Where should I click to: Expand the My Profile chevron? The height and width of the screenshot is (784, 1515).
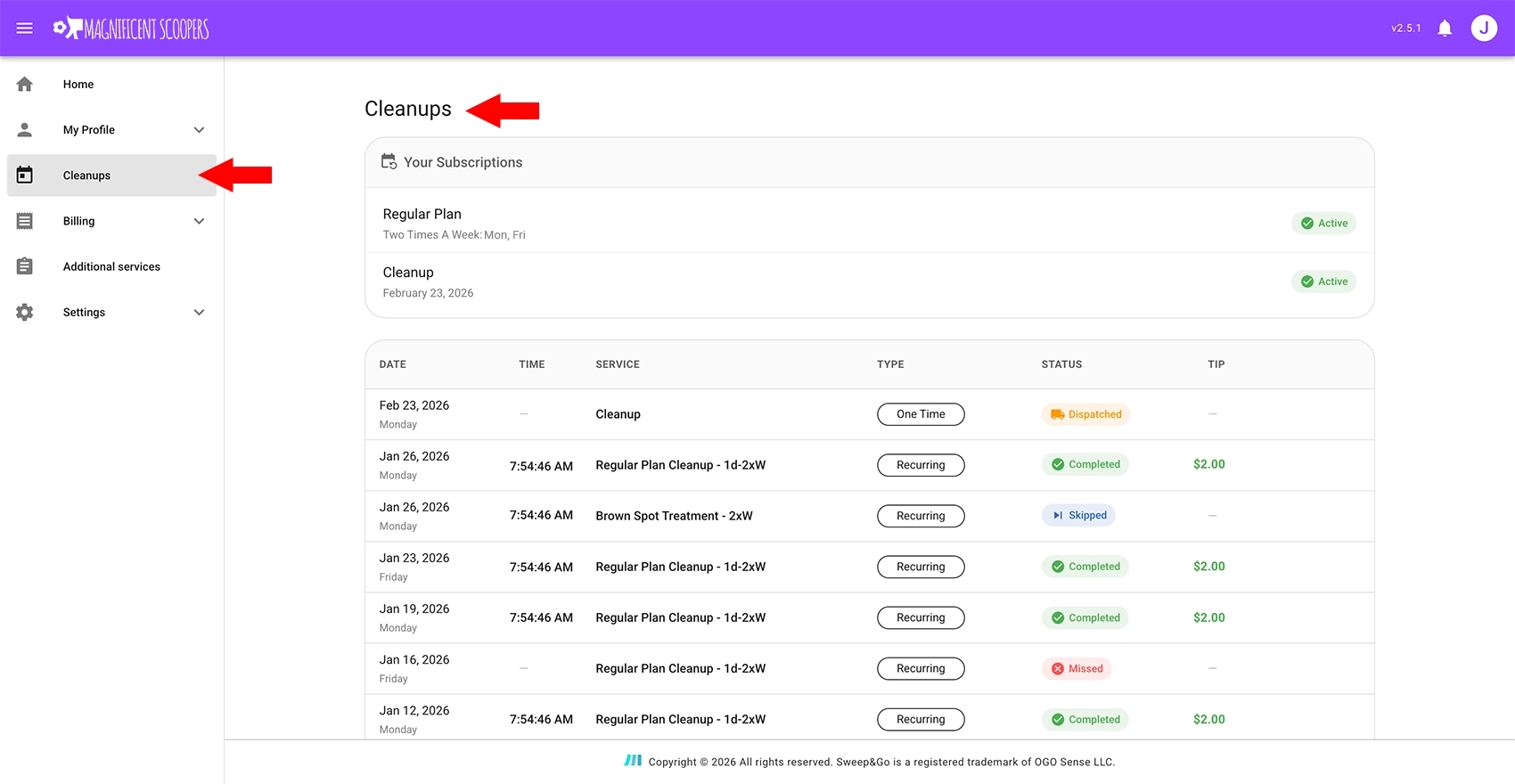[x=199, y=130]
